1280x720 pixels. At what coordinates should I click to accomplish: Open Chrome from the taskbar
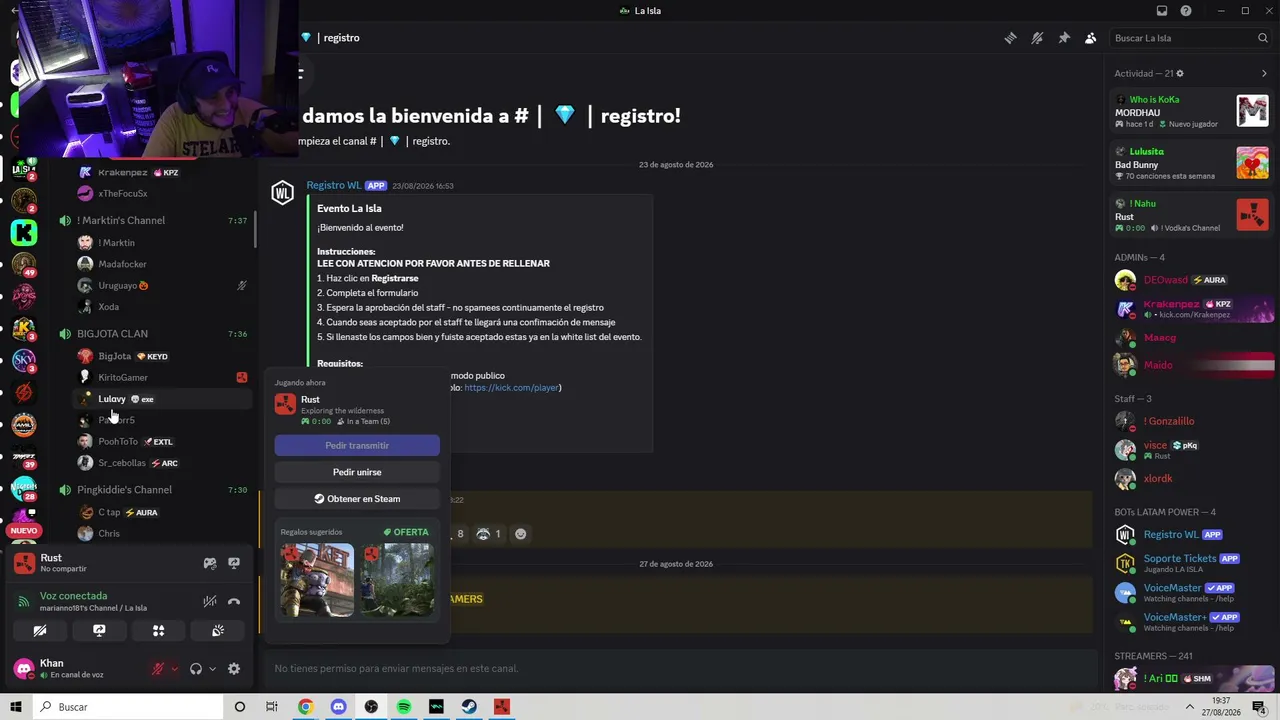point(306,707)
